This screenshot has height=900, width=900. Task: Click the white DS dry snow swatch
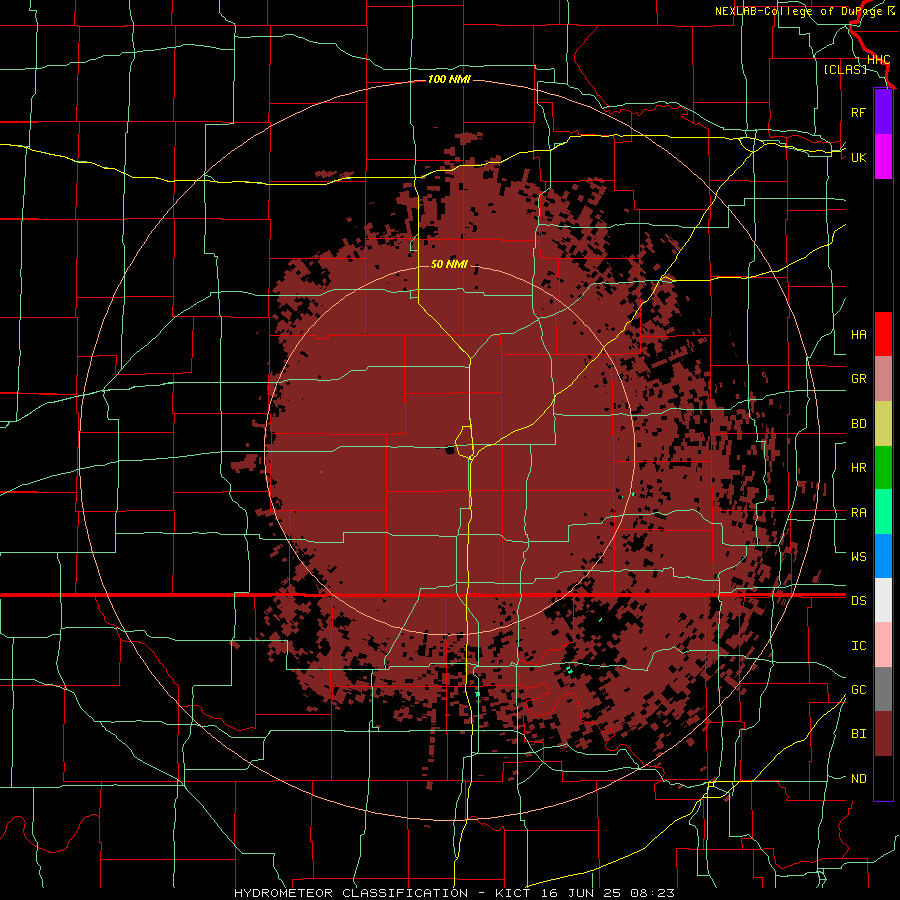[883, 600]
